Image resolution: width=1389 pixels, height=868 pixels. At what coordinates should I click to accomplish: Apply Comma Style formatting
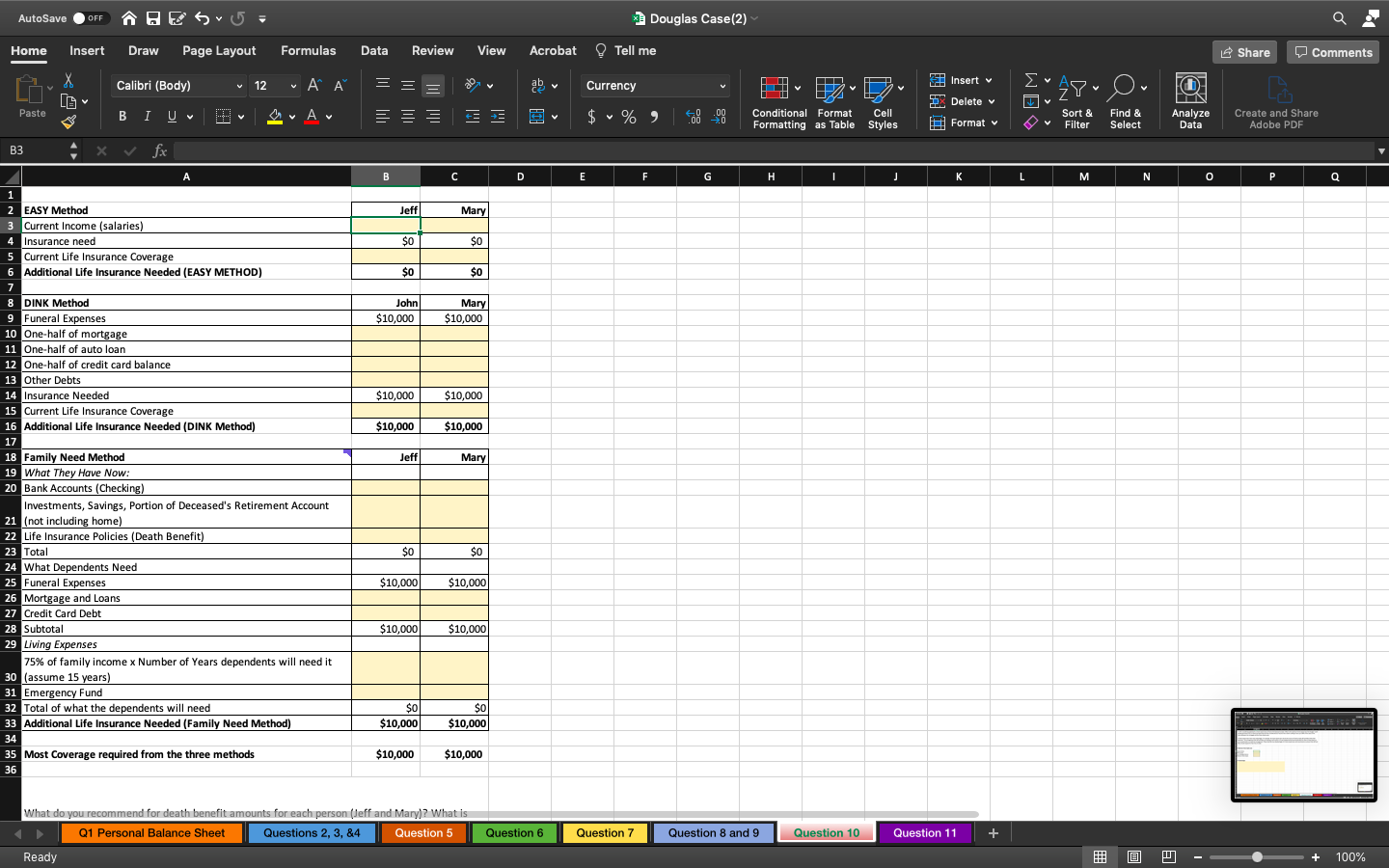pyautogui.click(x=655, y=117)
